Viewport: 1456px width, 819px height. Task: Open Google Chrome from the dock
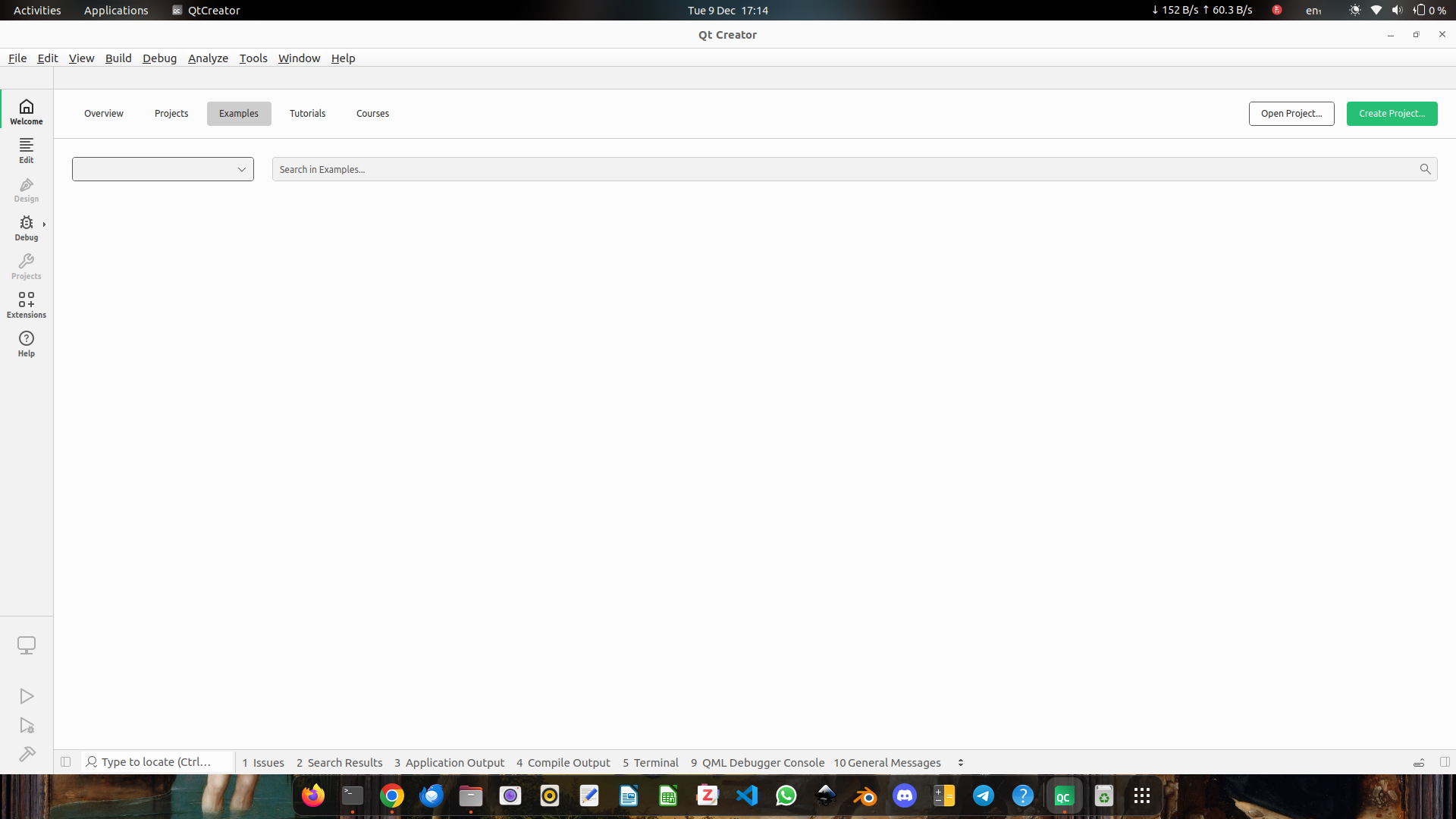click(392, 795)
